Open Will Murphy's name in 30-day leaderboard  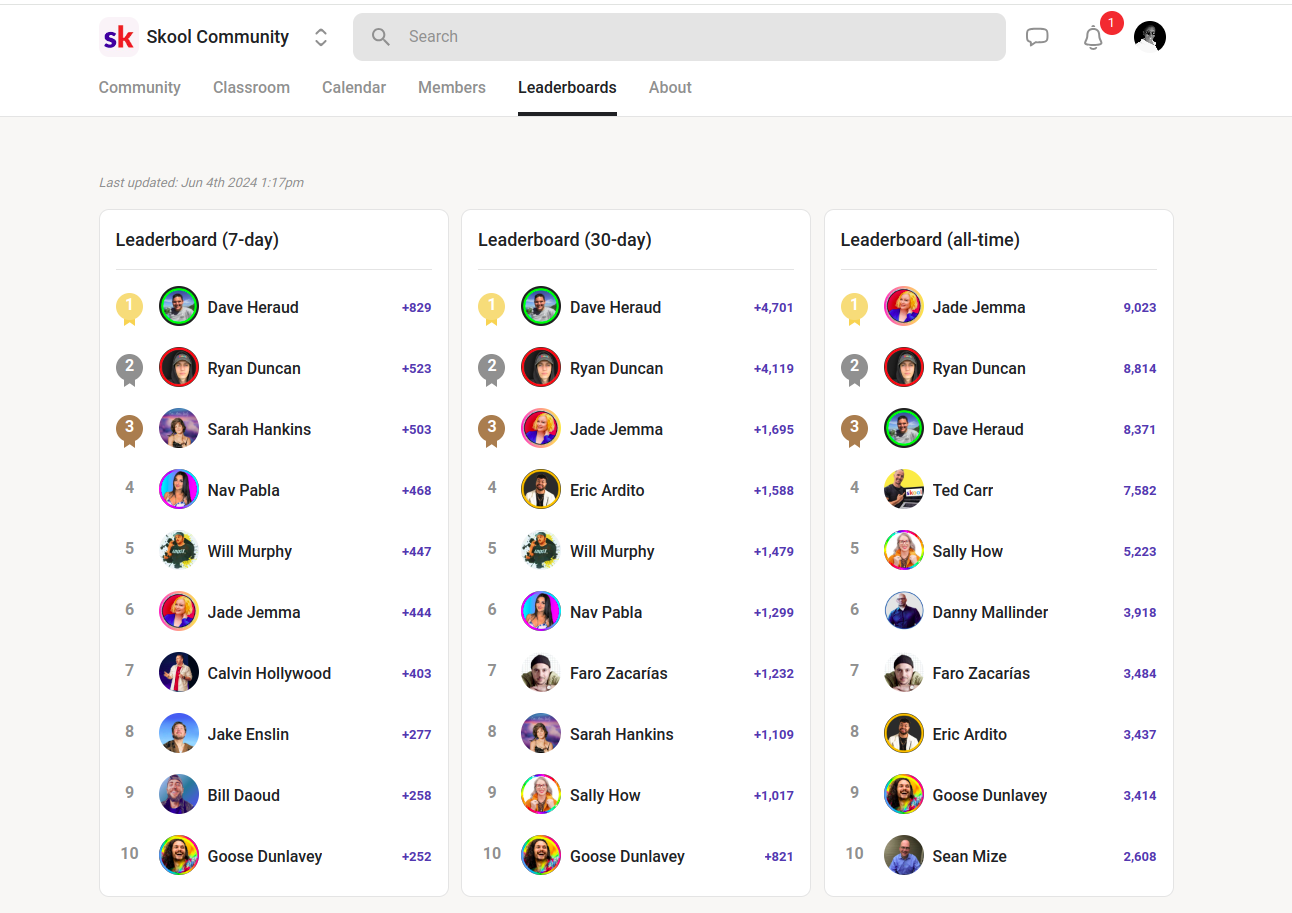[x=612, y=552]
